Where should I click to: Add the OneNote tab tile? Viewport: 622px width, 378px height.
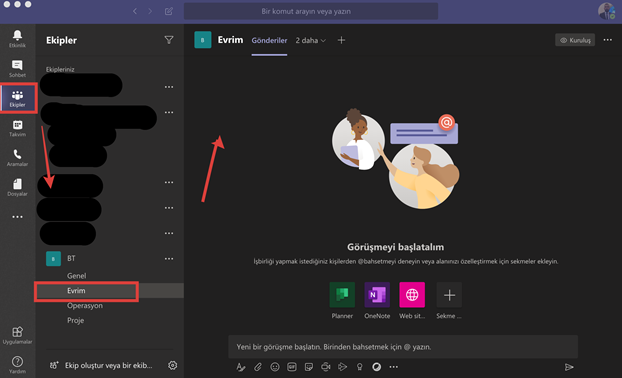(x=377, y=295)
